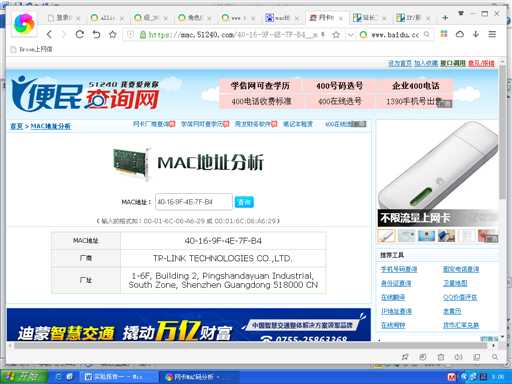The height and width of the screenshot is (384, 512).
Task: Toggle the status bar sound icon
Action: (x=459, y=357)
